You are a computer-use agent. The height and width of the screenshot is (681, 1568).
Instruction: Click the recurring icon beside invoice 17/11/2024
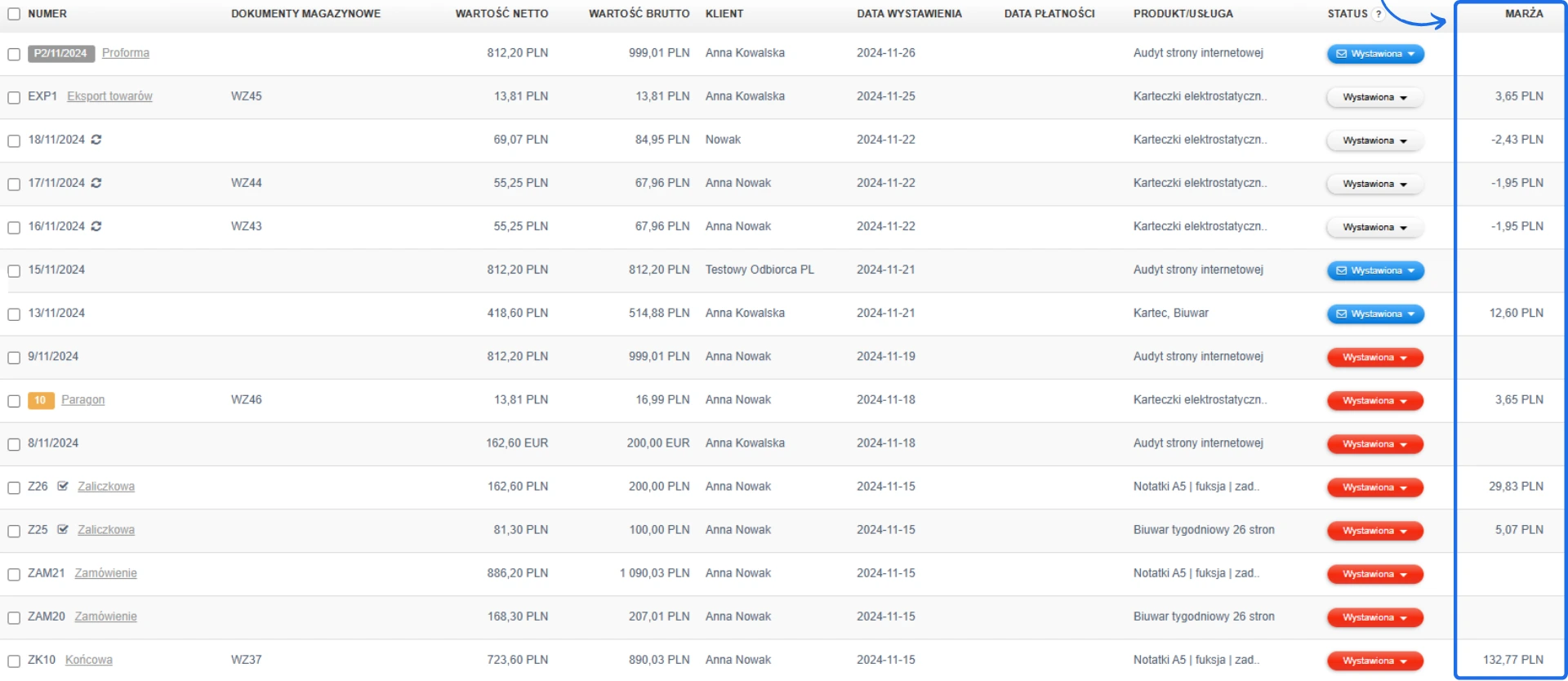tap(96, 183)
